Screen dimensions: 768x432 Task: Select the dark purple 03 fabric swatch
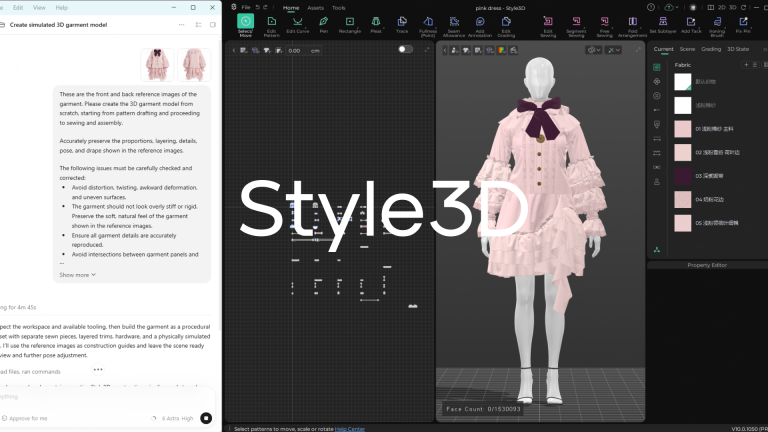pos(682,176)
